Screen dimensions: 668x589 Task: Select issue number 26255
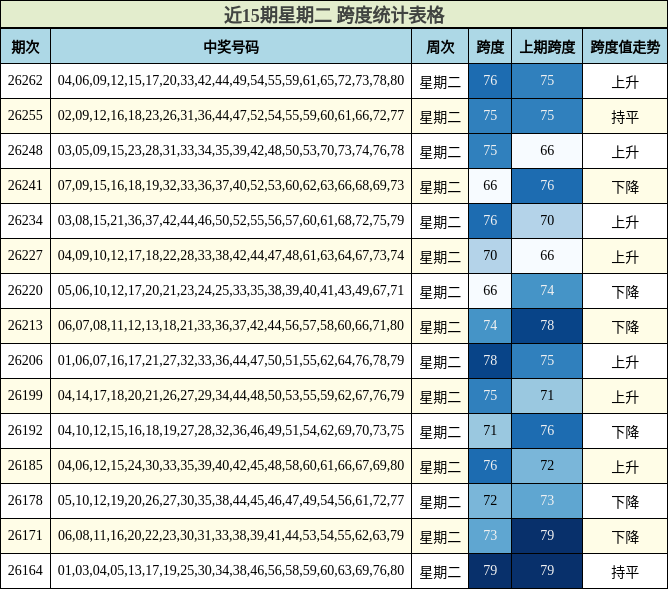click(25, 115)
